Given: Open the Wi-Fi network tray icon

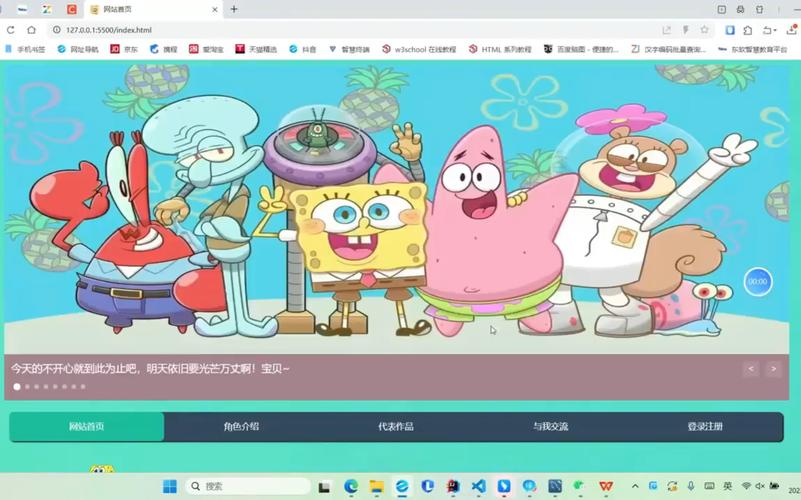Looking at the screenshot, I should click(746, 486).
